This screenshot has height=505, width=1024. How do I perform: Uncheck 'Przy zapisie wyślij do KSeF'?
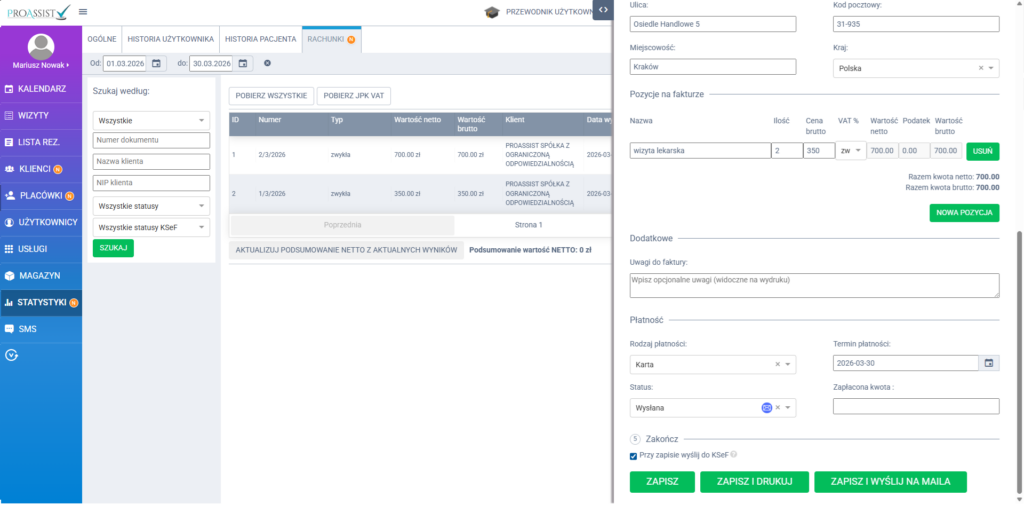[x=634, y=456]
